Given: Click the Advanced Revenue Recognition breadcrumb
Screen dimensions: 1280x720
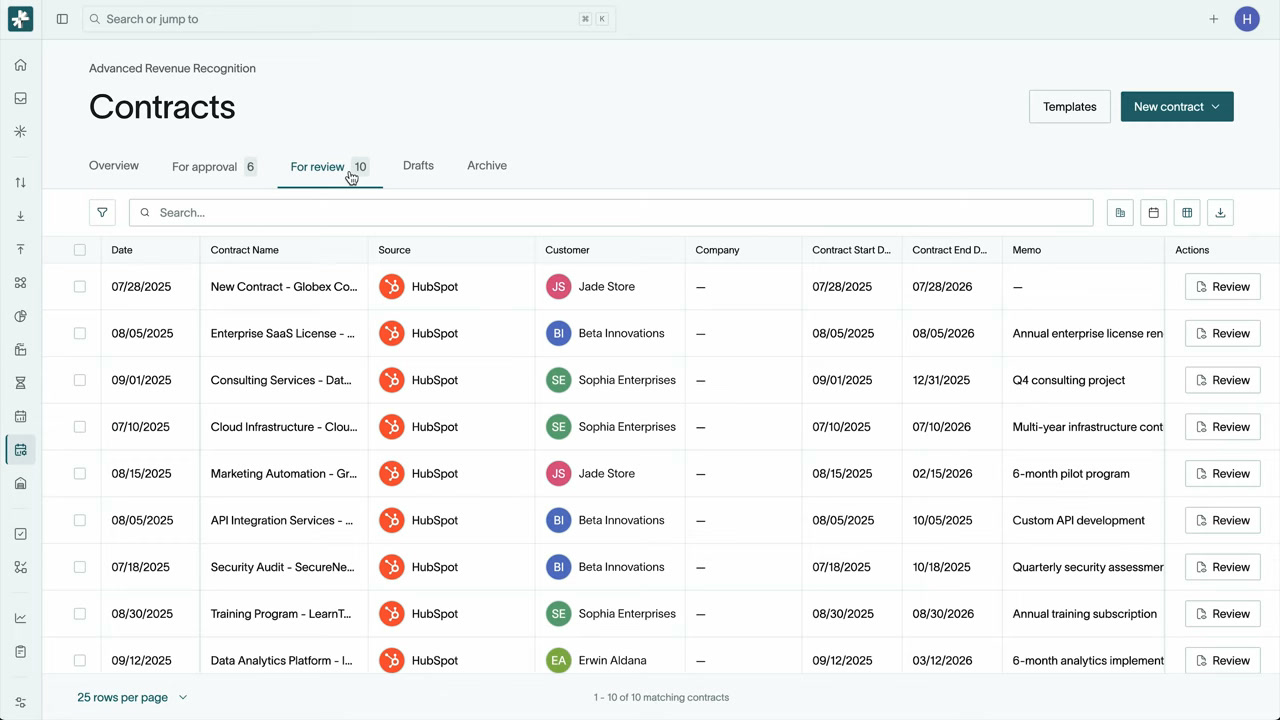Looking at the screenshot, I should [172, 69].
